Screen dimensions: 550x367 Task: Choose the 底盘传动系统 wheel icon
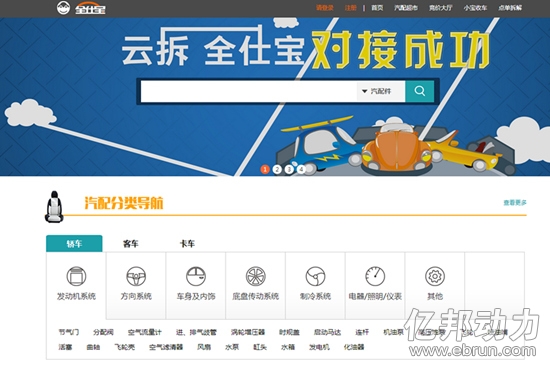[x=256, y=276]
